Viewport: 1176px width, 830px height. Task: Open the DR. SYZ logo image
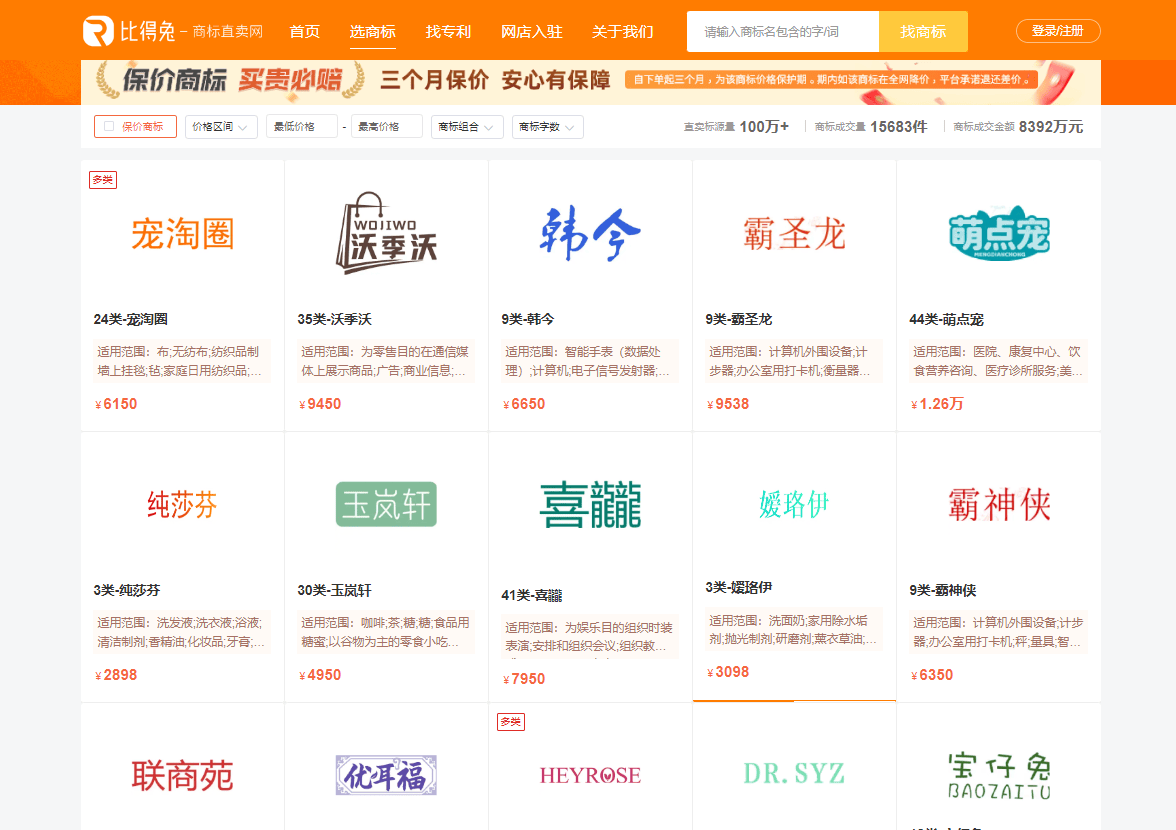click(x=794, y=774)
